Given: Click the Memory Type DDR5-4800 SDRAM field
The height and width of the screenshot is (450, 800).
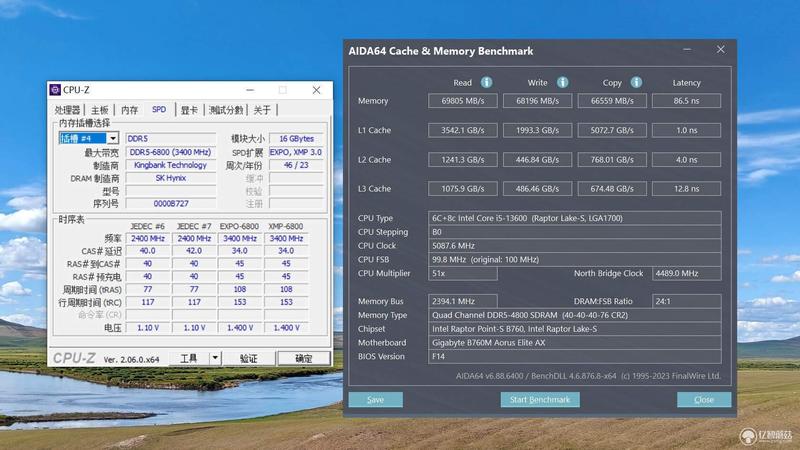Looking at the screenshot, I should (574, 315).
